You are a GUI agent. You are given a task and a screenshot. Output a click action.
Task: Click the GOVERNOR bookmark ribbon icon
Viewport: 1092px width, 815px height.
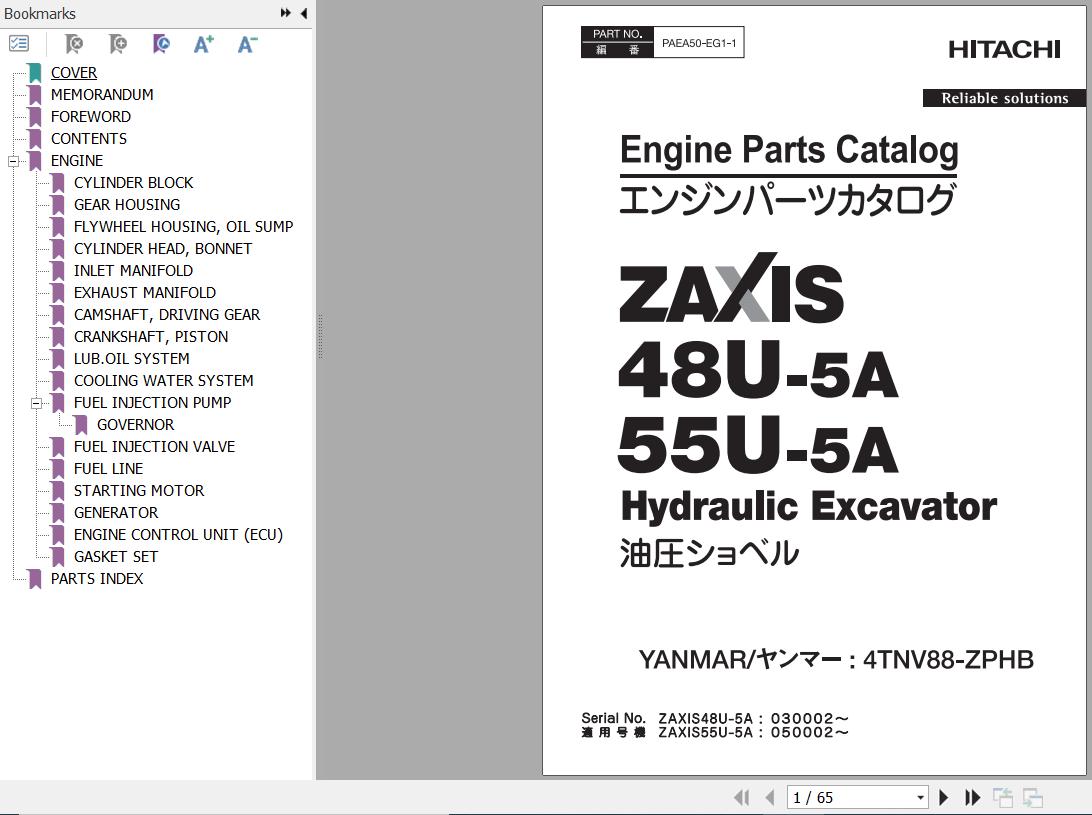pos(81,425)
